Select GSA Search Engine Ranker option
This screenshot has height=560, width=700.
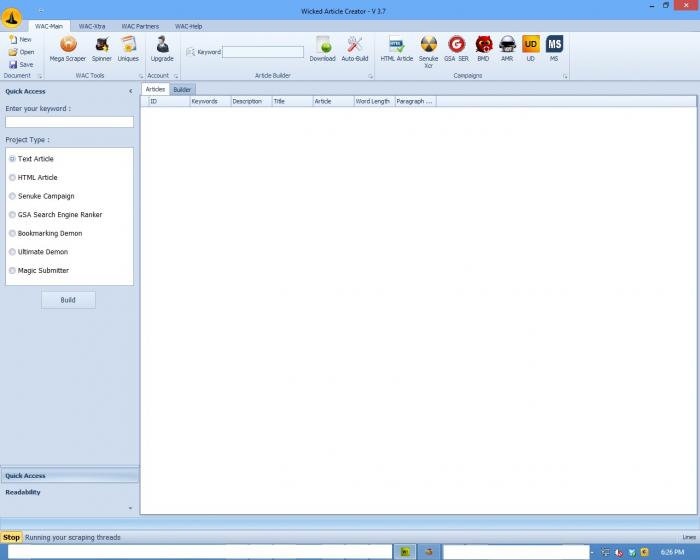pos(55,215)
